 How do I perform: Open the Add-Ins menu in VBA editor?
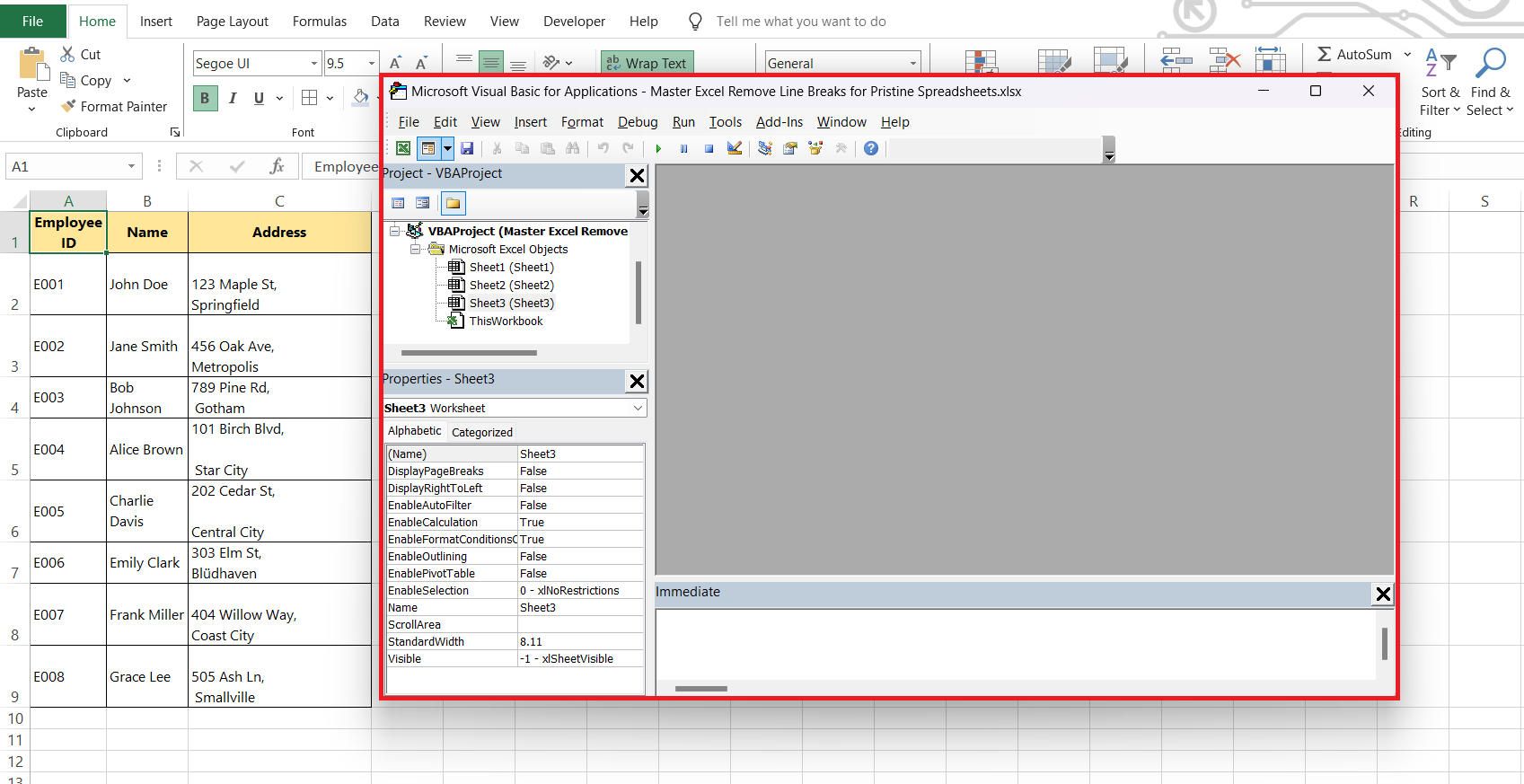780,122
